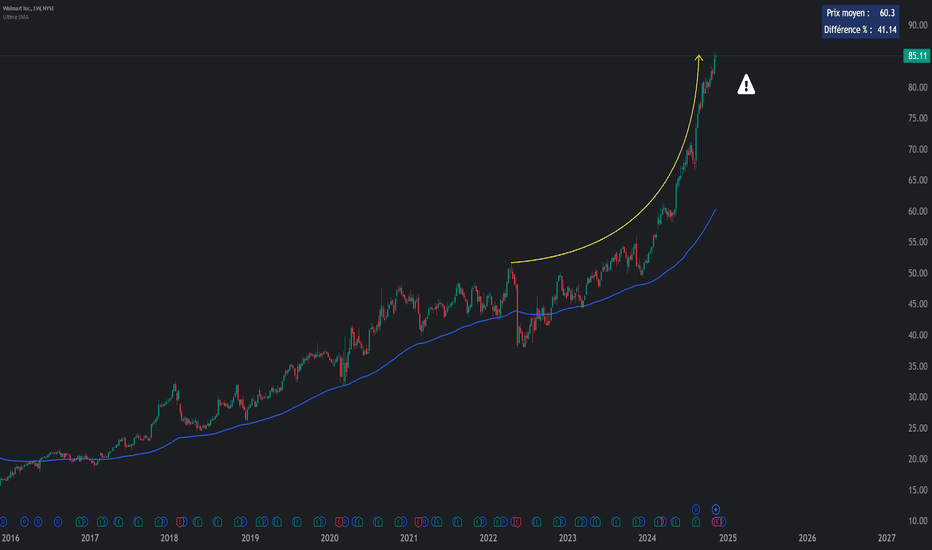Click the 2026 time axis label

(x=807, y=538)
